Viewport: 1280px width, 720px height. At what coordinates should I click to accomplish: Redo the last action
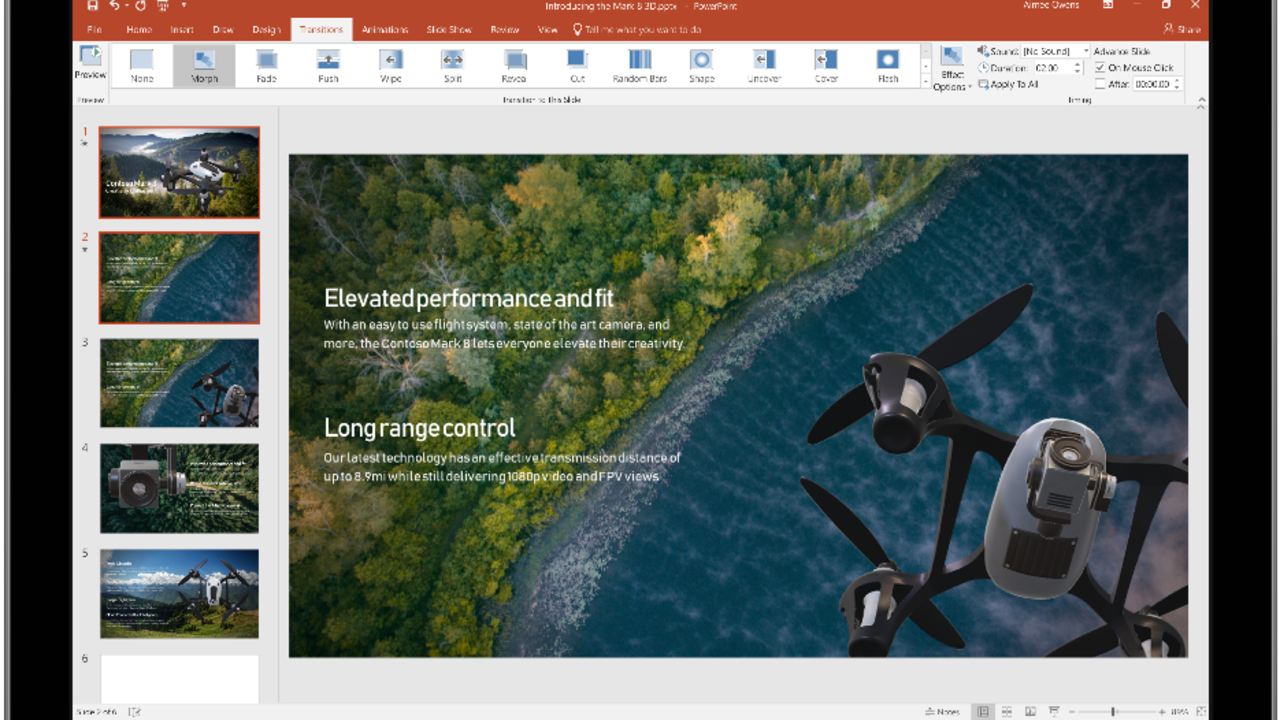click(140, 5)
